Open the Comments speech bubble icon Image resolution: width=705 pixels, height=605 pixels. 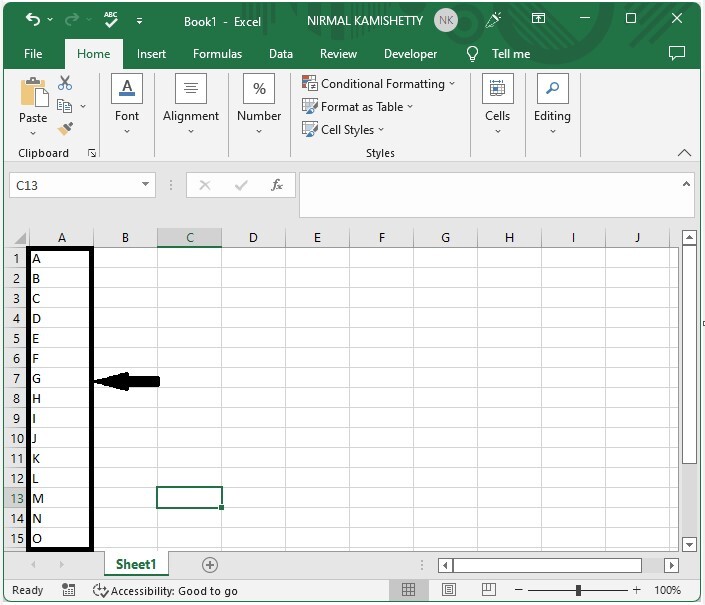(677, 53)
